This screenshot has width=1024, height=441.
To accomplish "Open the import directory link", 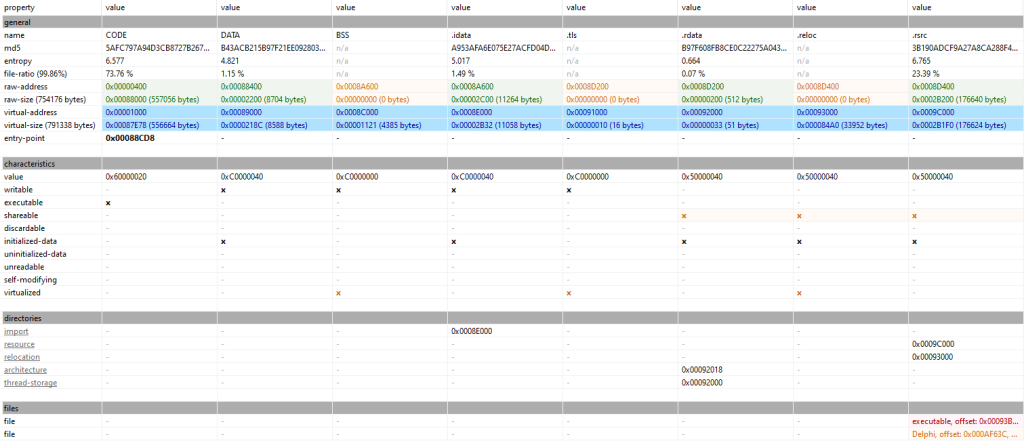I will point(17,331).
